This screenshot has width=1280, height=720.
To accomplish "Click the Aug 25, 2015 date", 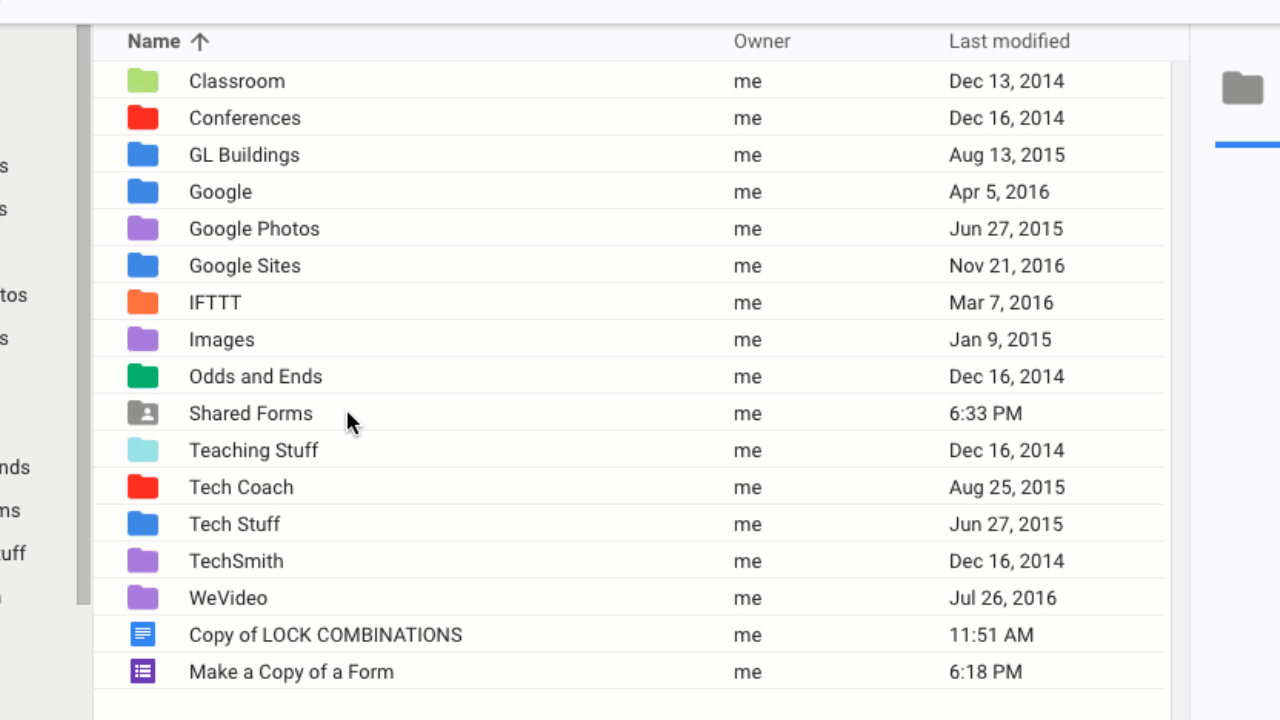I will tap(1007, 488).
